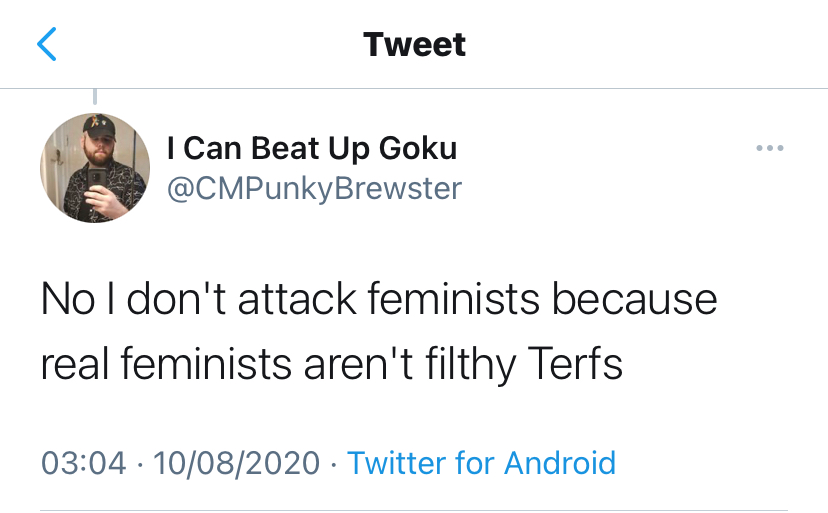Screen dimensions: 828x513
Task: Click the thread connector line above the avatar
Action: click(95, 96)
